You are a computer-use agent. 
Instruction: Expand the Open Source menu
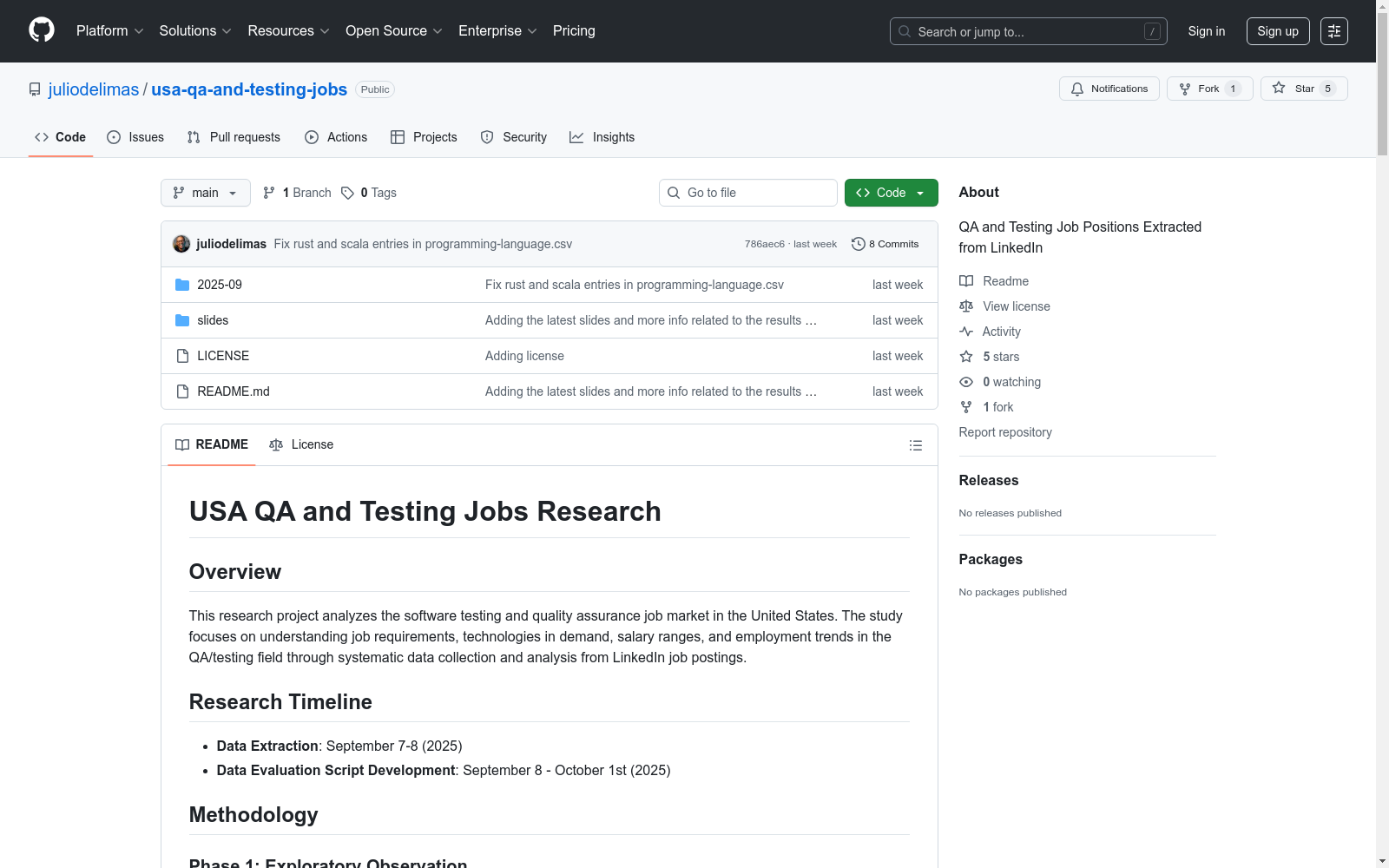[x=394, y=31]
